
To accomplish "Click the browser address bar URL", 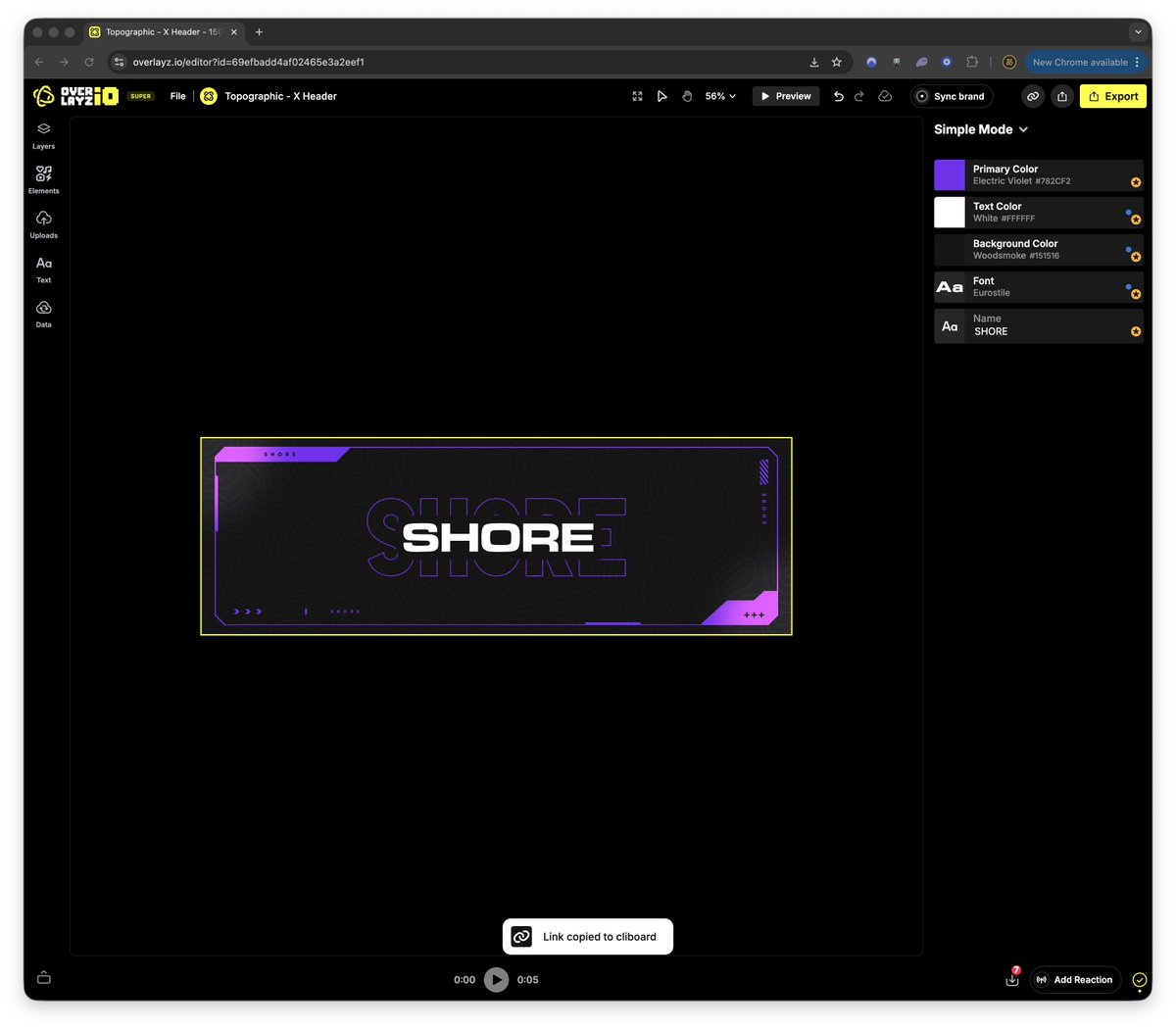I will coord(249,62).
